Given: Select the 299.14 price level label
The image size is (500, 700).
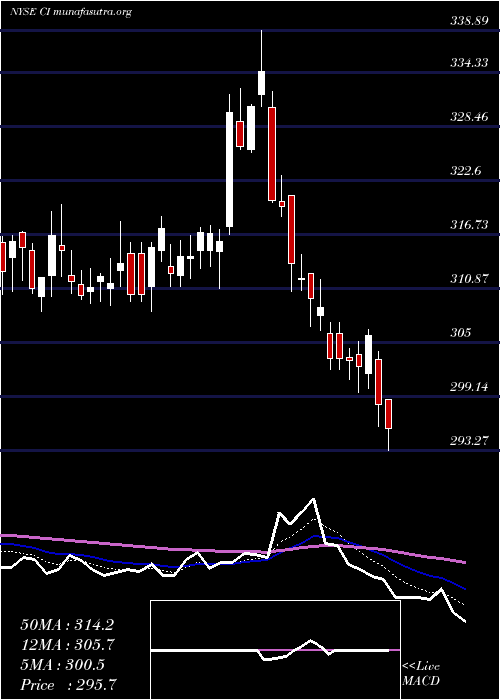Looking at the screenshot, I should 468,387.
